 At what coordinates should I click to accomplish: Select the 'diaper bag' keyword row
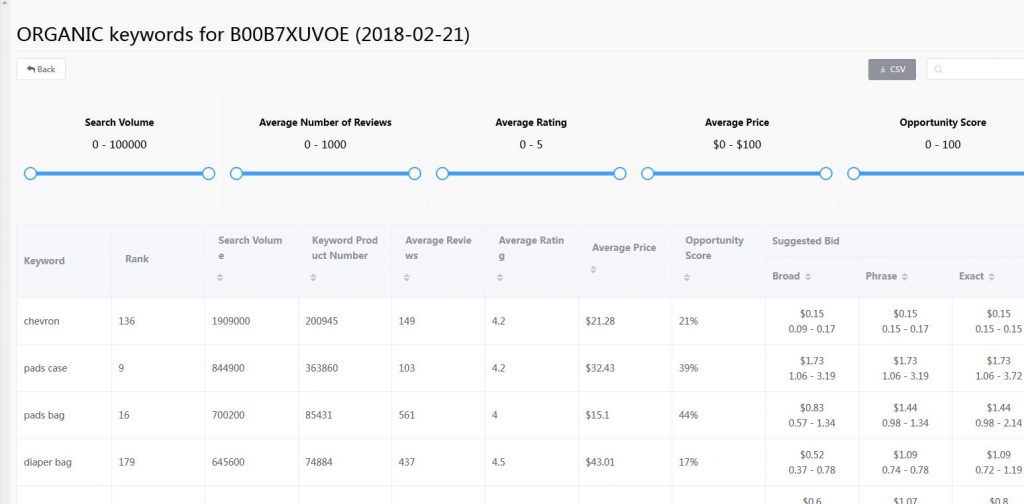47,462
